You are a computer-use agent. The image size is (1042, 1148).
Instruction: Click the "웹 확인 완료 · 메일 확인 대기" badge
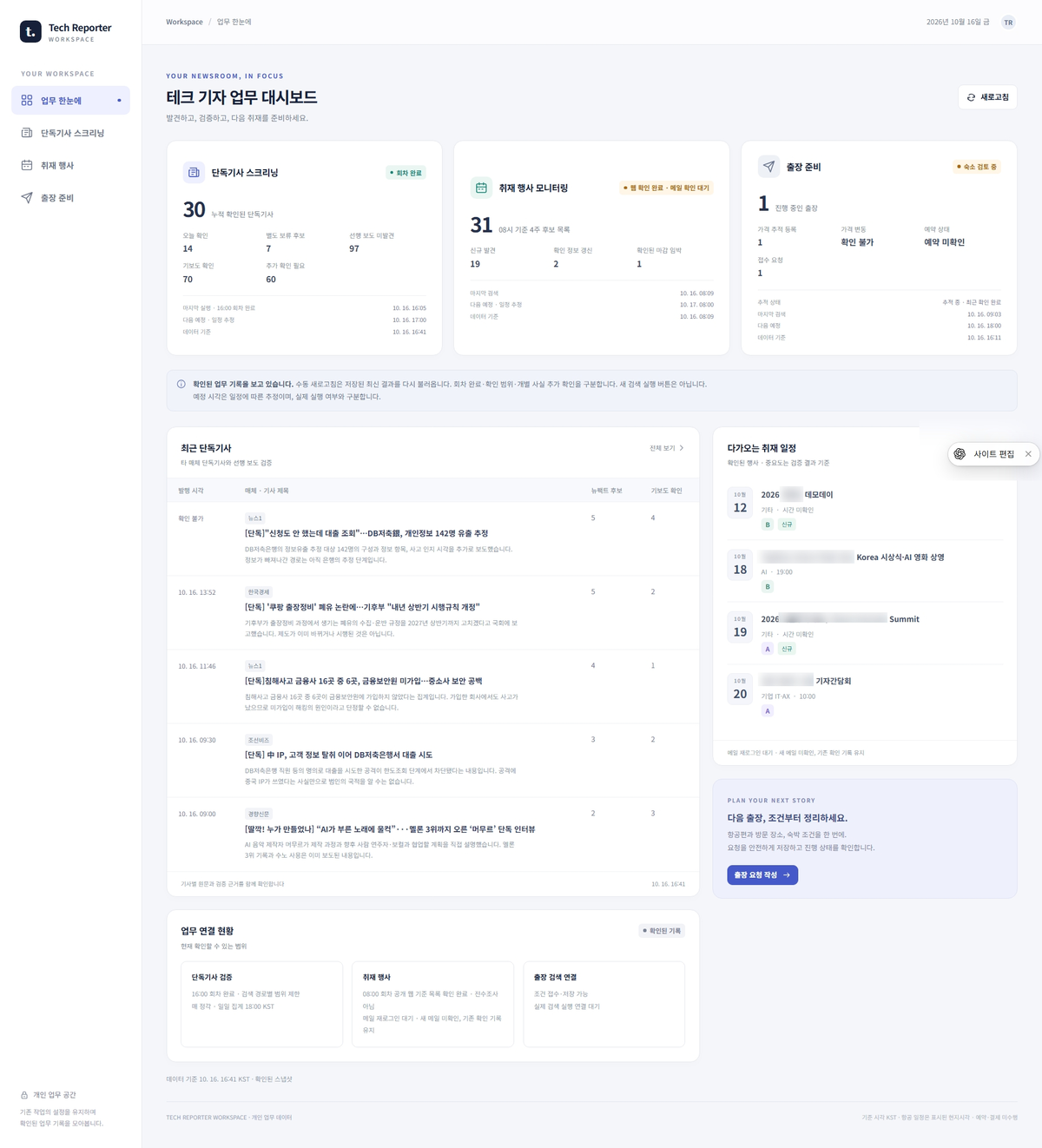pos(666,188)
